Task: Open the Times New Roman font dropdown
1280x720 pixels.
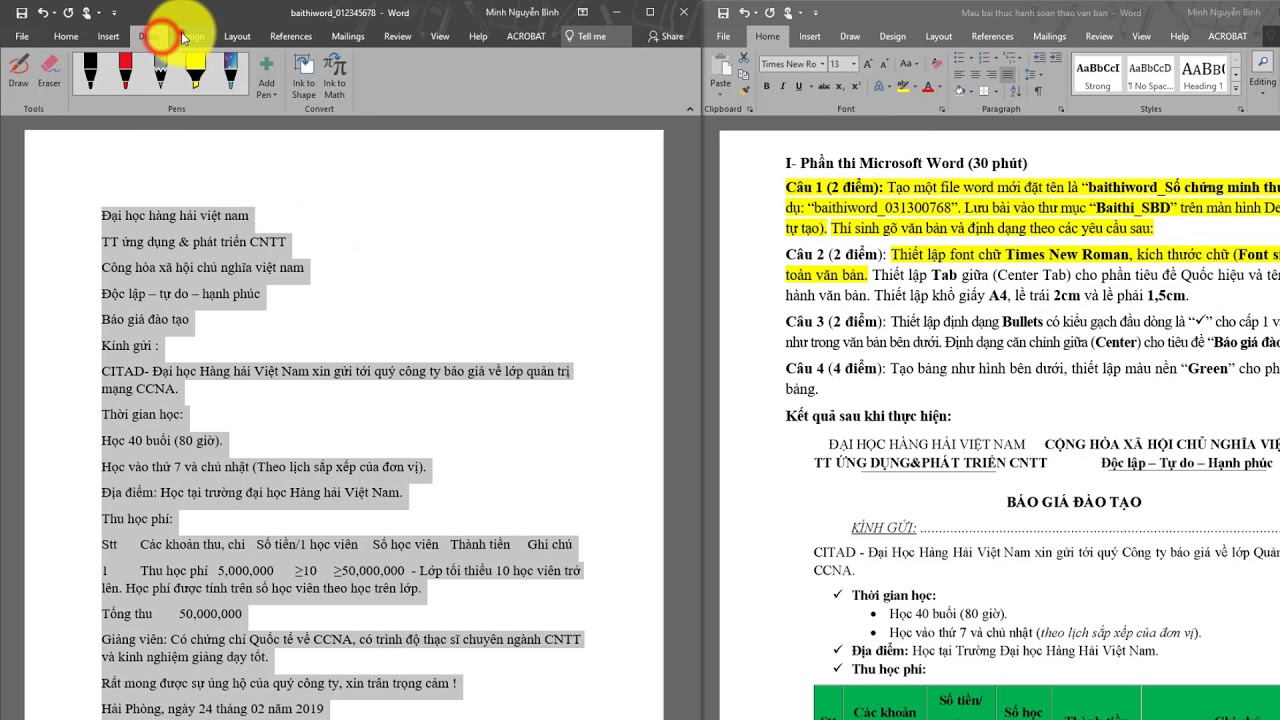Action: [822, 64]
